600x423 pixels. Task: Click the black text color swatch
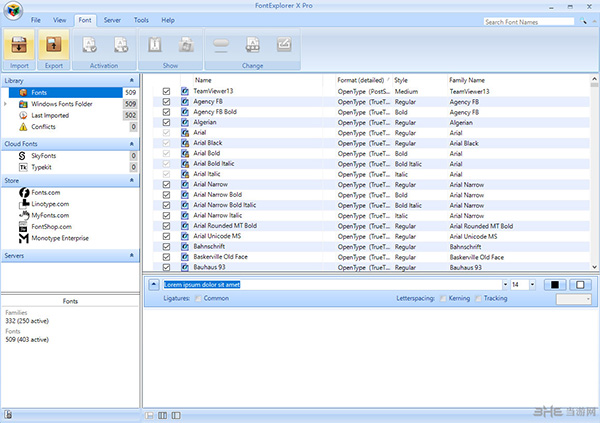554,284
